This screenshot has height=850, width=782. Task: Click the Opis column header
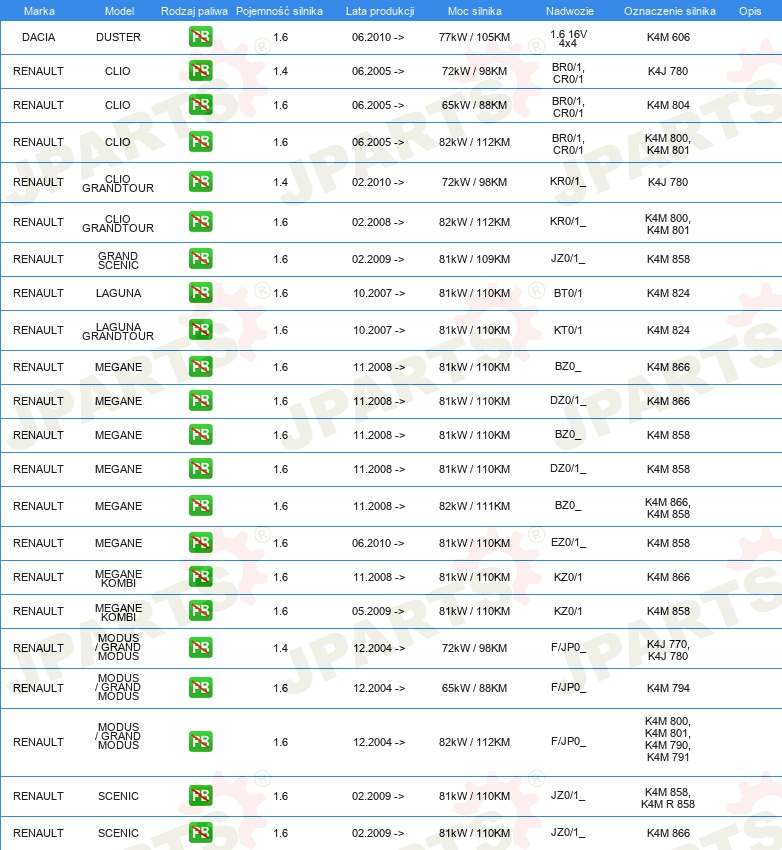[x=750, y=11]
